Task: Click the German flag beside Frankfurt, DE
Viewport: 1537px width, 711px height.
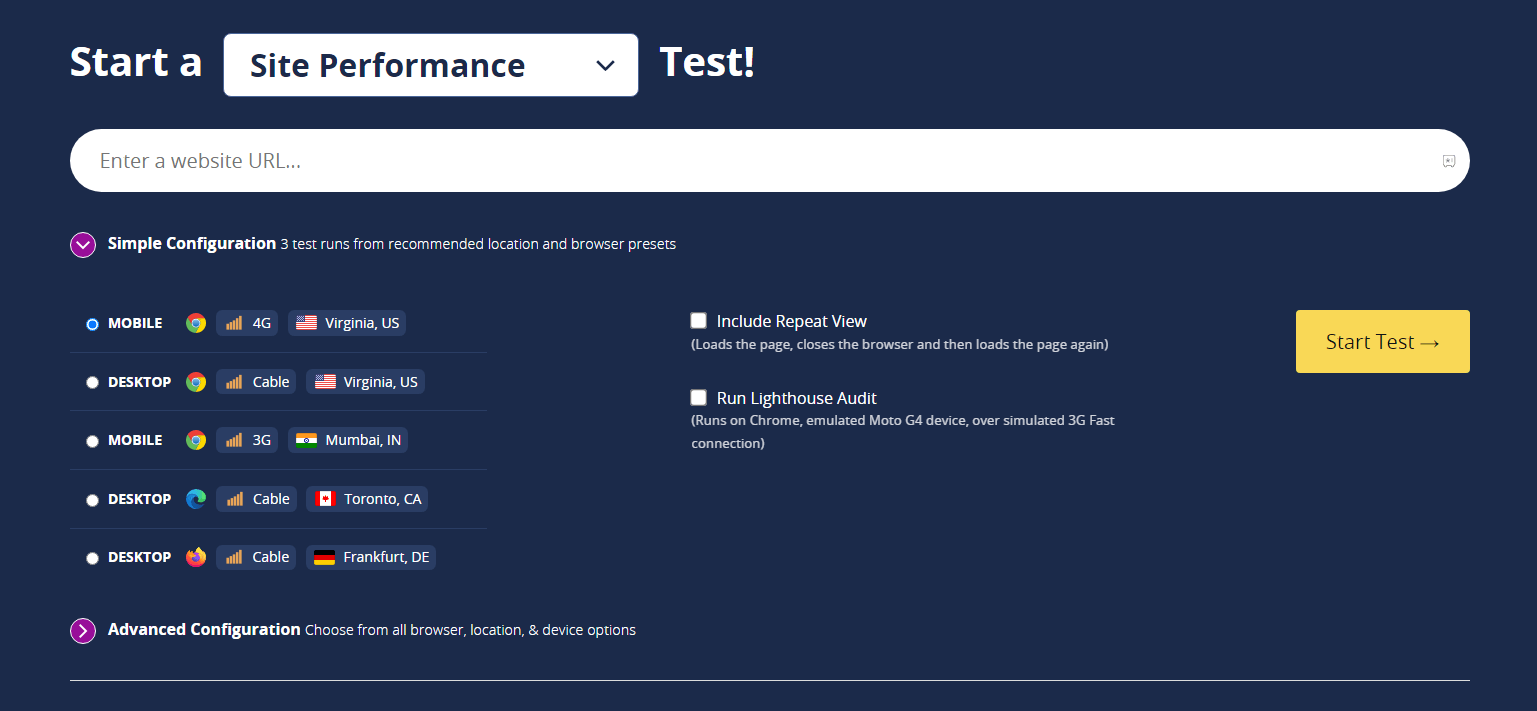Action: tap(324, 557)
